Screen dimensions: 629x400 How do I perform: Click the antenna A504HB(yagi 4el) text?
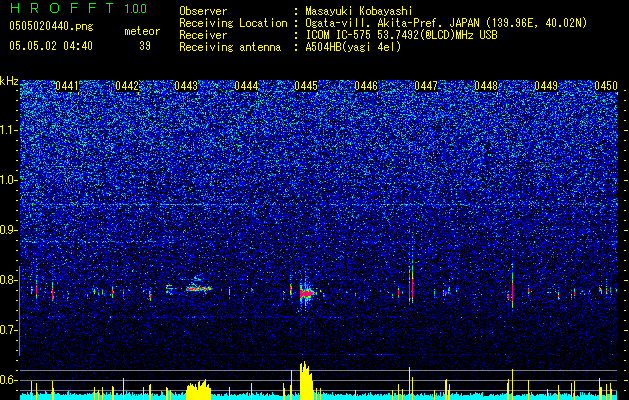(353, 47)
